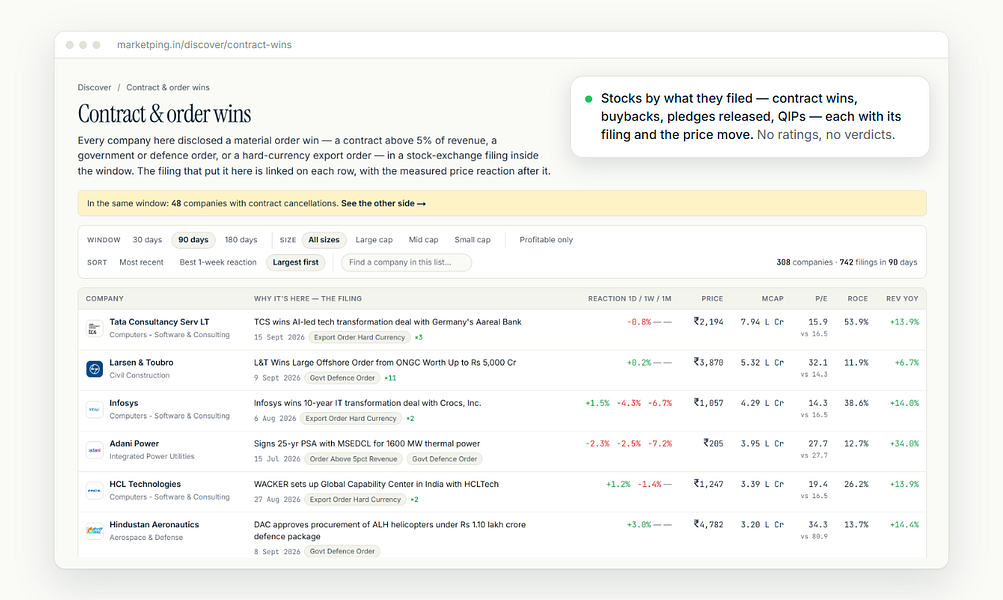
Task: Click the HCL Technologies logo icon
Action: 94,491
